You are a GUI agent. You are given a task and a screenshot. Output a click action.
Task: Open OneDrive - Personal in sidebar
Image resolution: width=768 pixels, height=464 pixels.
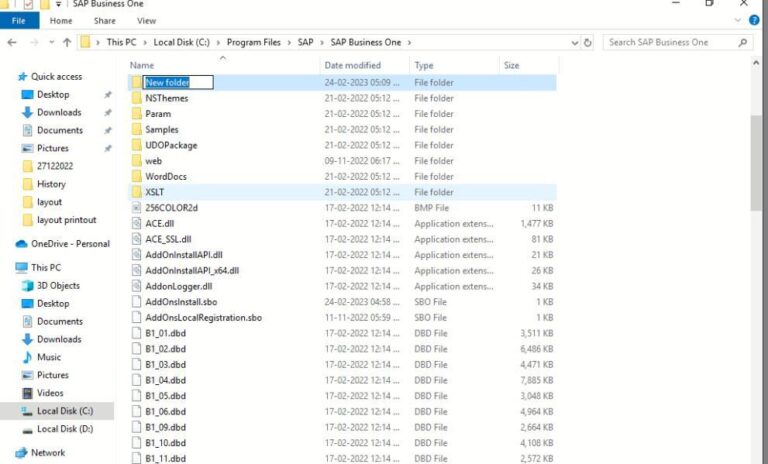(70, 244)
